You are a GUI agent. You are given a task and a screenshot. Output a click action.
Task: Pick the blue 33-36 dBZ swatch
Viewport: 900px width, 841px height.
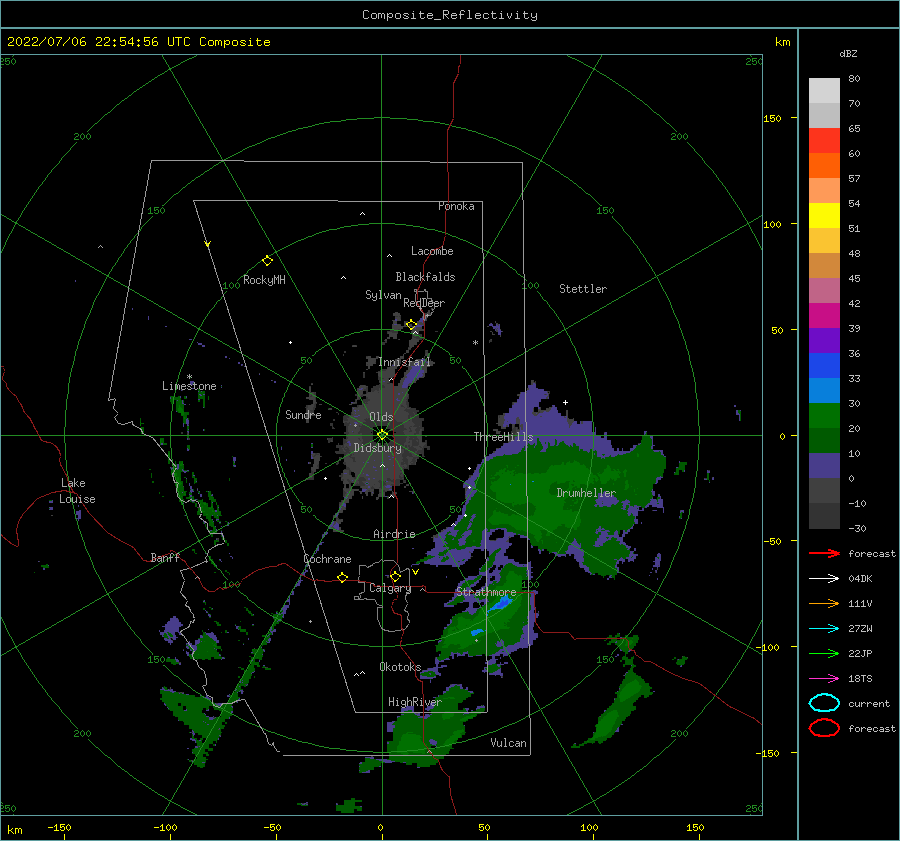tap(824, 366)
